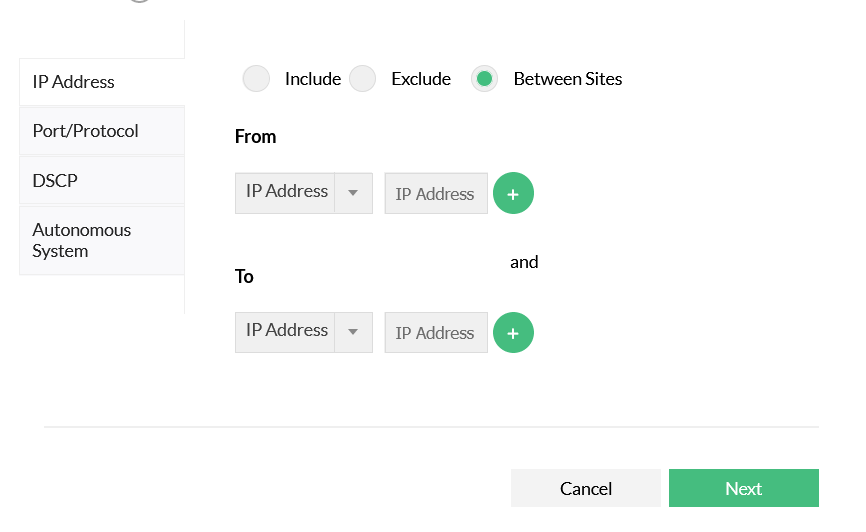Open the From address type combo box
Screen dimensions: 866x532
(x=288, y=193)
